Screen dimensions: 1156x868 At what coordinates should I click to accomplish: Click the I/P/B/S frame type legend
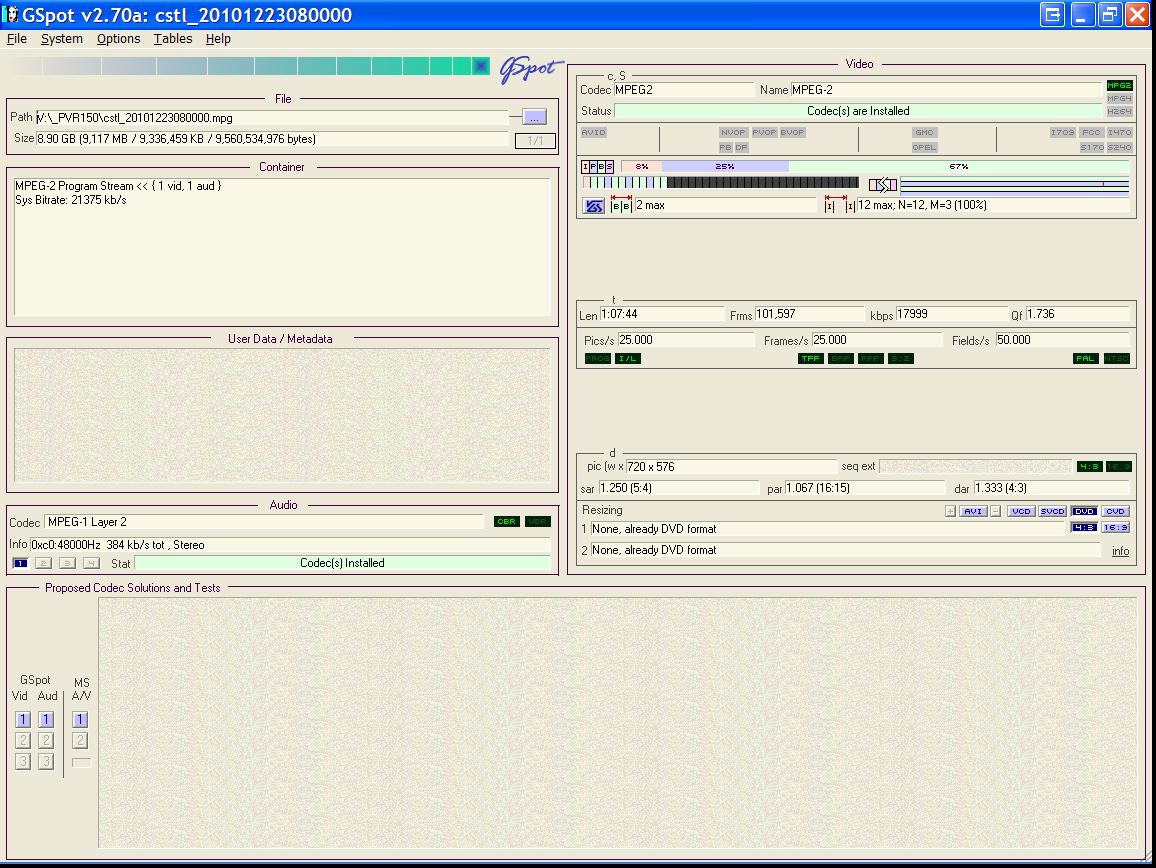598,167
